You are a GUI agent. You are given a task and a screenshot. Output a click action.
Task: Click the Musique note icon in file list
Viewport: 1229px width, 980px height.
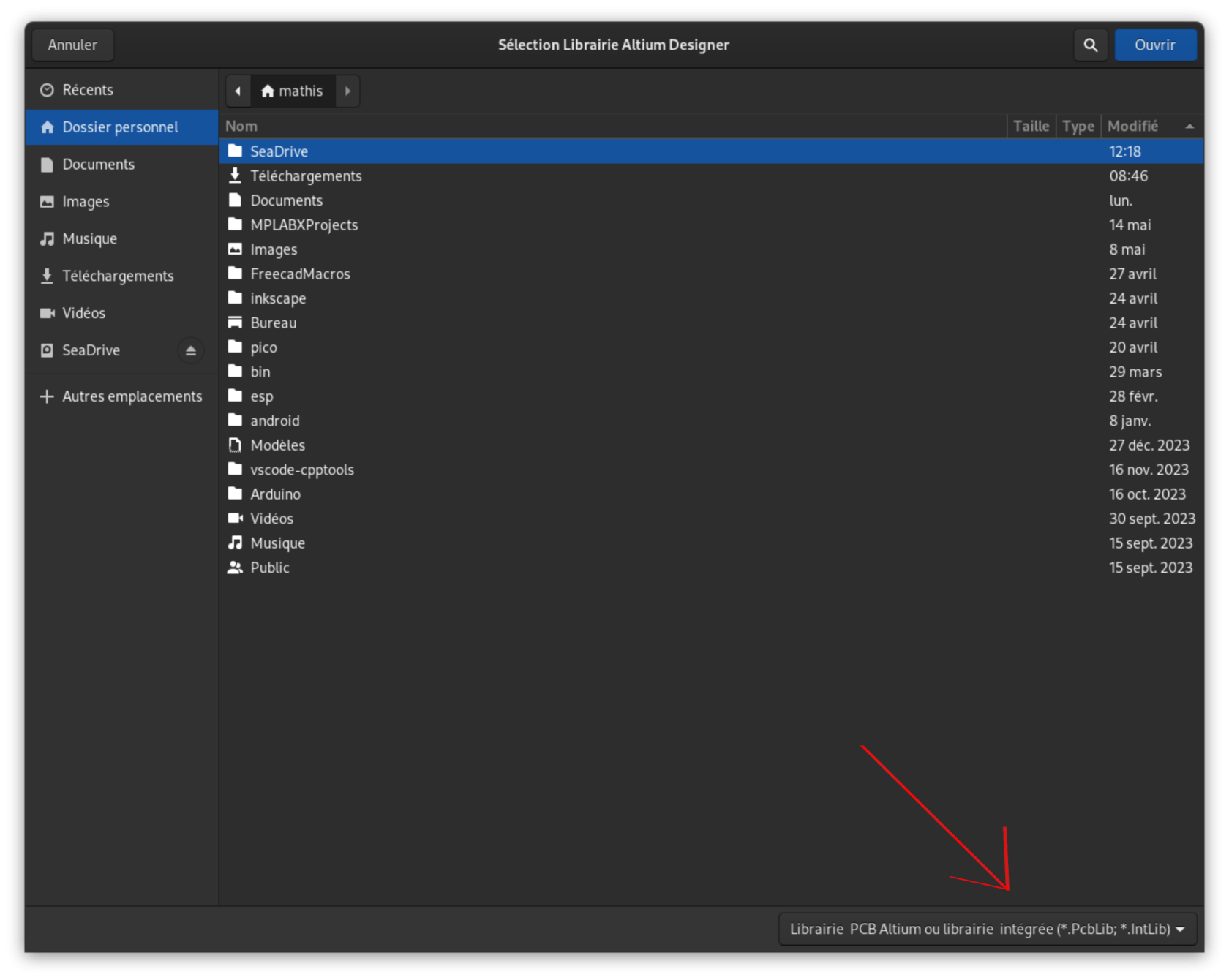pyautogui.click(x=235, y=543)
